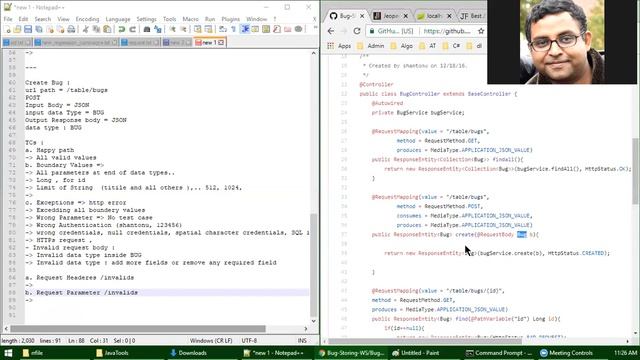Image resolution: width=640 pixels, height=360 pixels.
Task: Open Untitled - Paint from taskbar
Action: tap(416, 353)
